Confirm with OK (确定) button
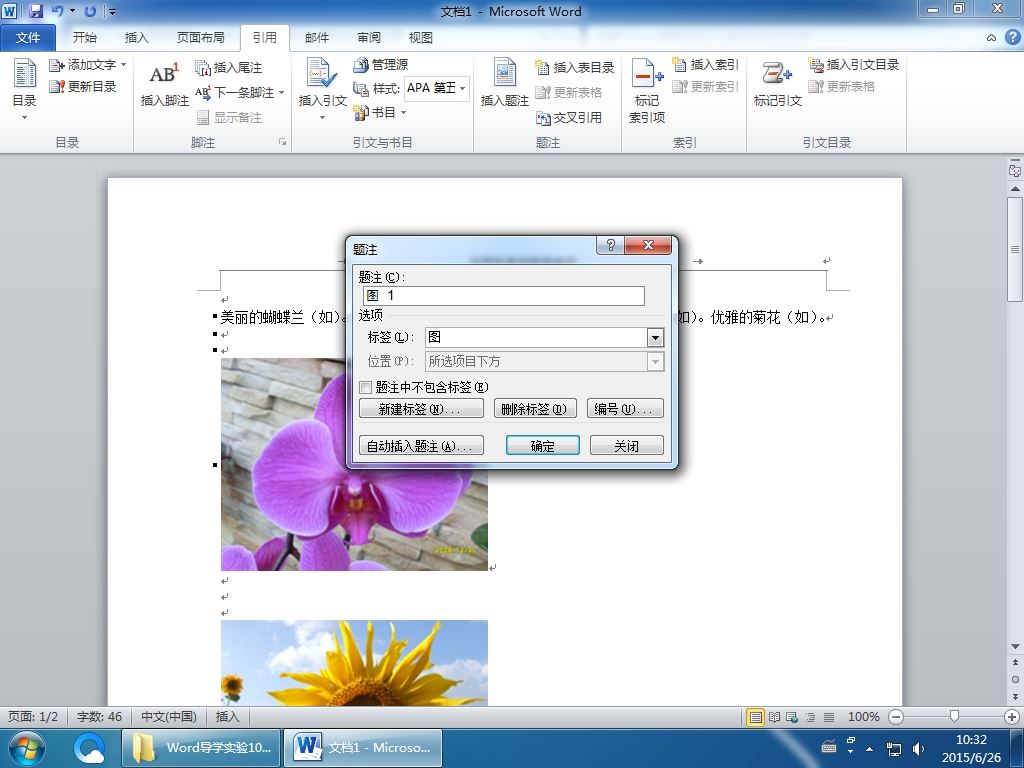 tap(543, 445)
